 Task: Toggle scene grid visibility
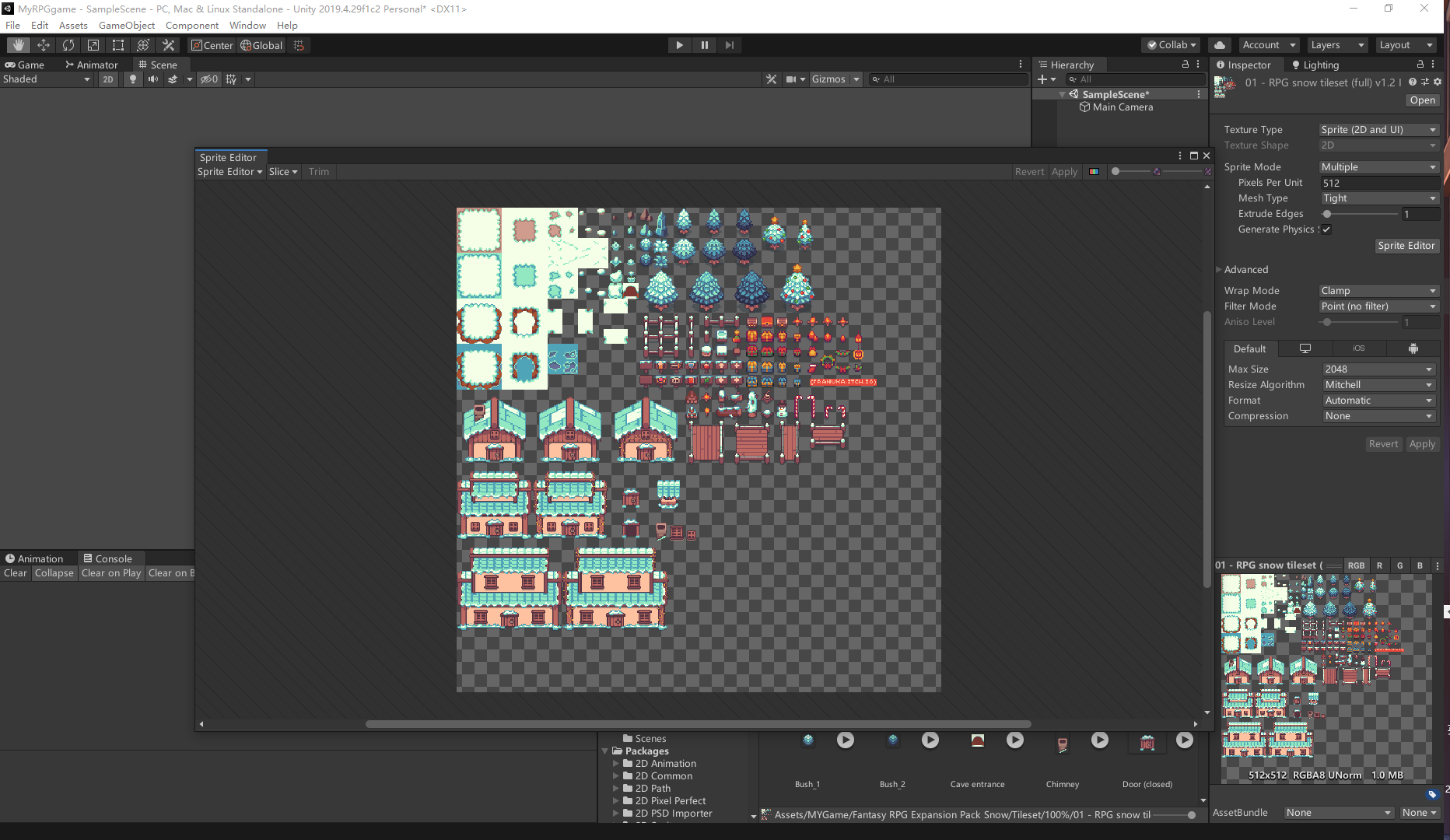(231, 79)
